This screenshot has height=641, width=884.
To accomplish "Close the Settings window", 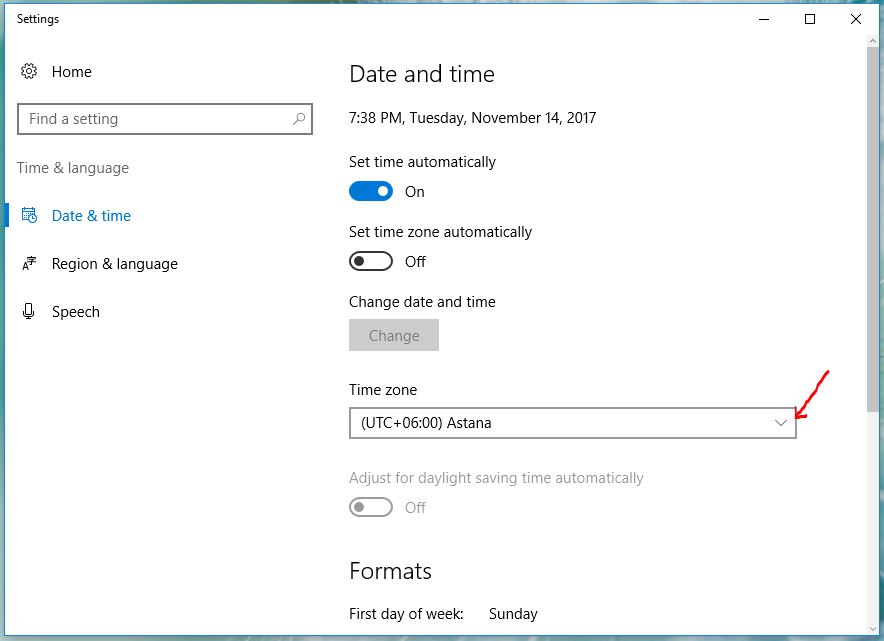I will (856, 19).
